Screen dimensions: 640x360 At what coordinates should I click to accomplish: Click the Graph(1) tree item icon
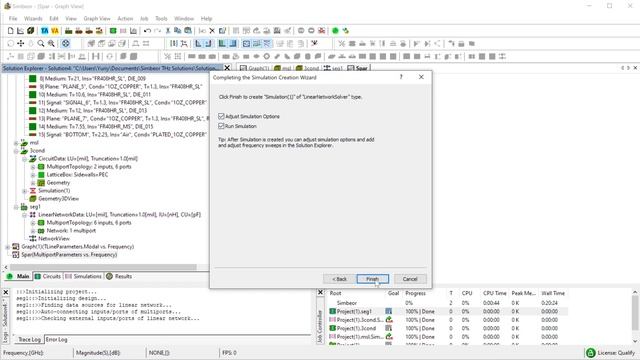click(16, 247)
